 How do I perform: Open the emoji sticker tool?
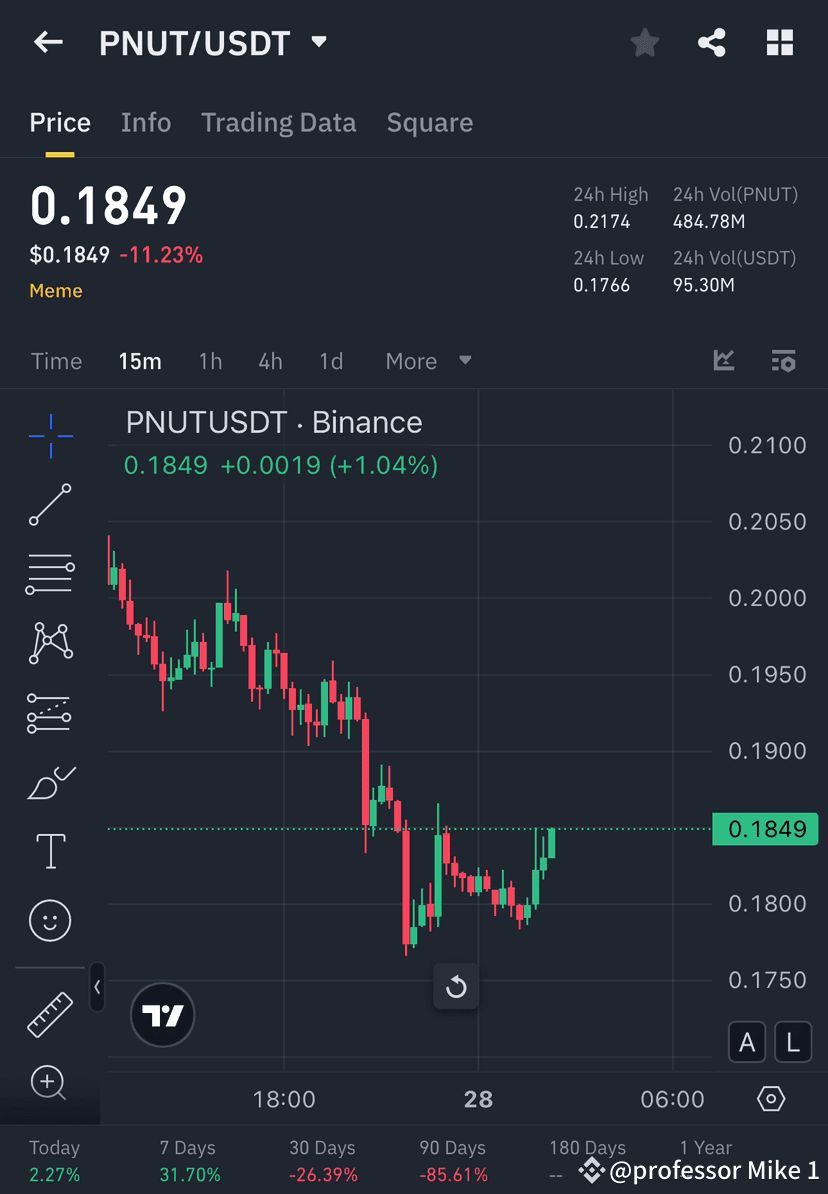(x=50, y=920)
